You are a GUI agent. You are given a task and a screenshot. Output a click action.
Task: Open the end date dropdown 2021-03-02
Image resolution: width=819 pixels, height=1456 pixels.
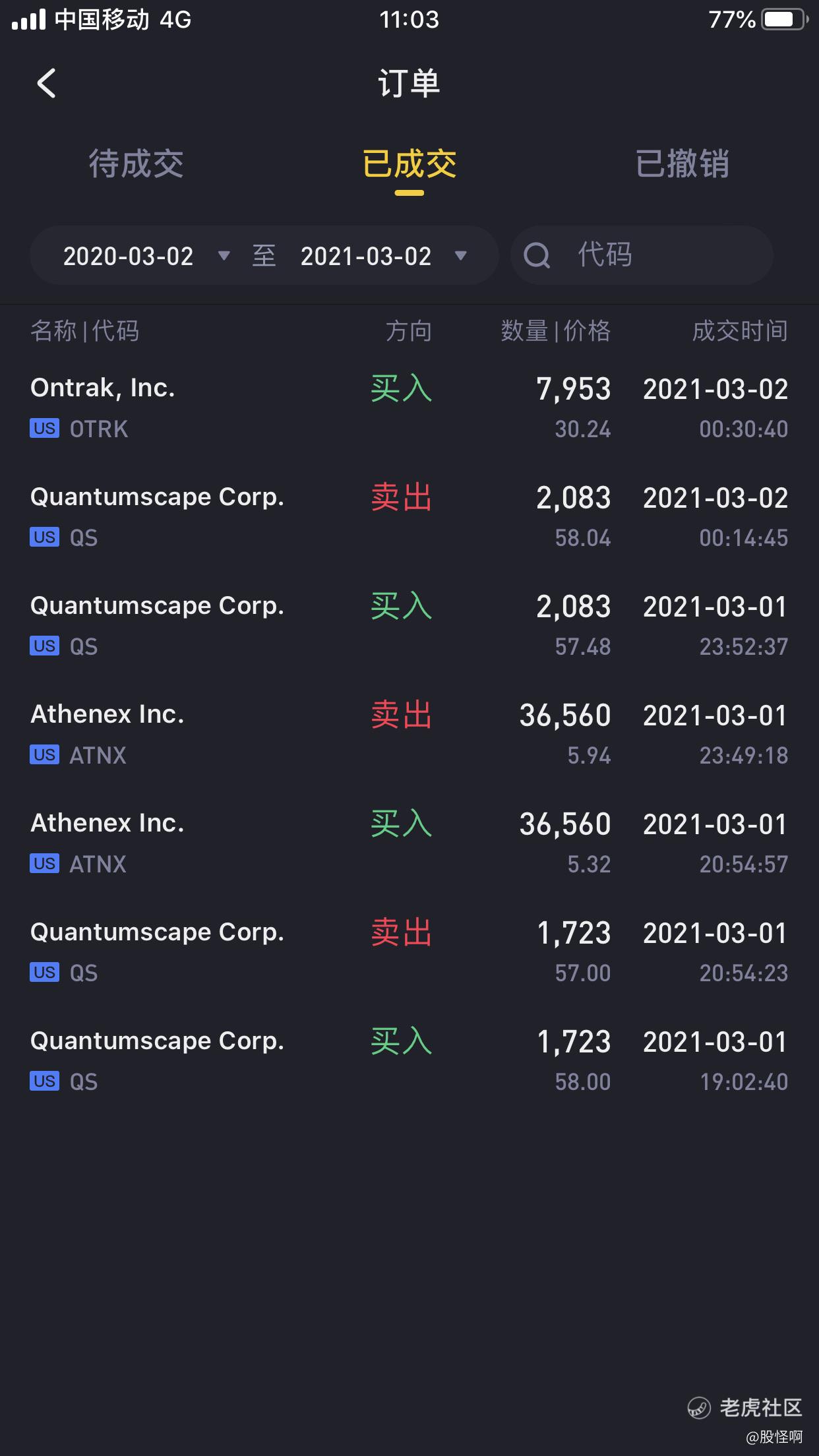[366, 256]
